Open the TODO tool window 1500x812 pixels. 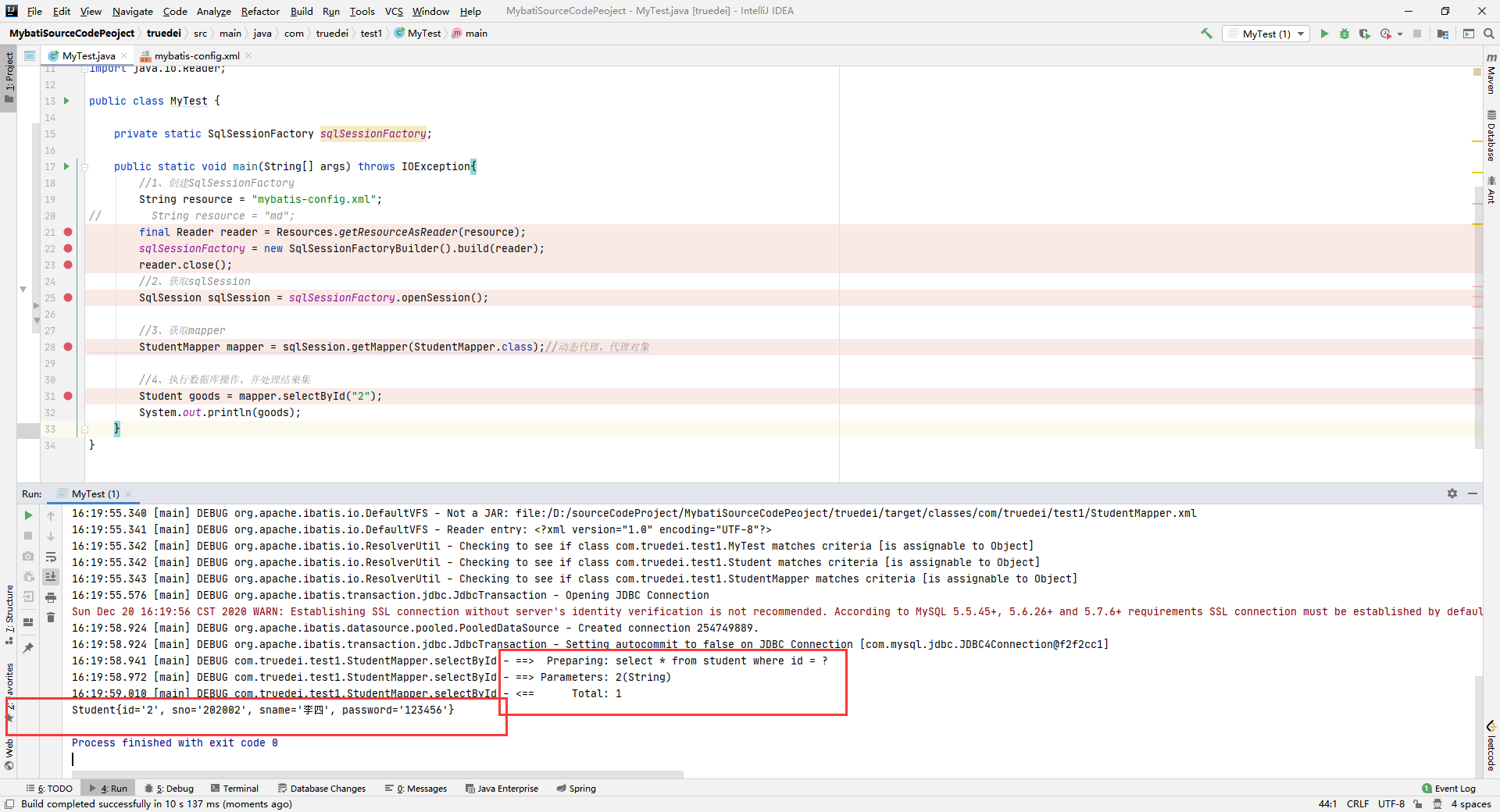pyautogui.click(x=49, y=789)
